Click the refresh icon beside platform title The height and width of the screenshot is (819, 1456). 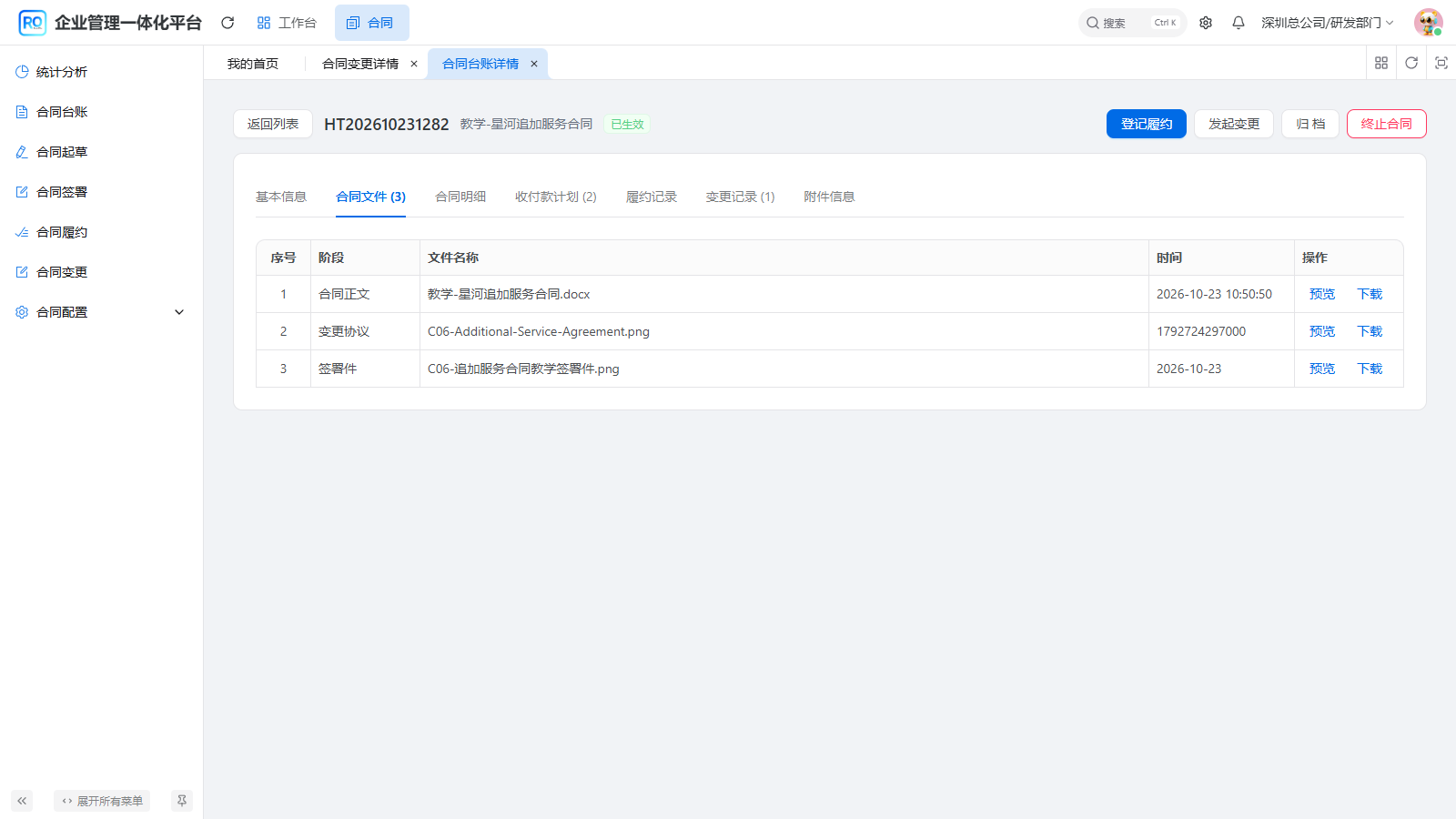(227, 23)
